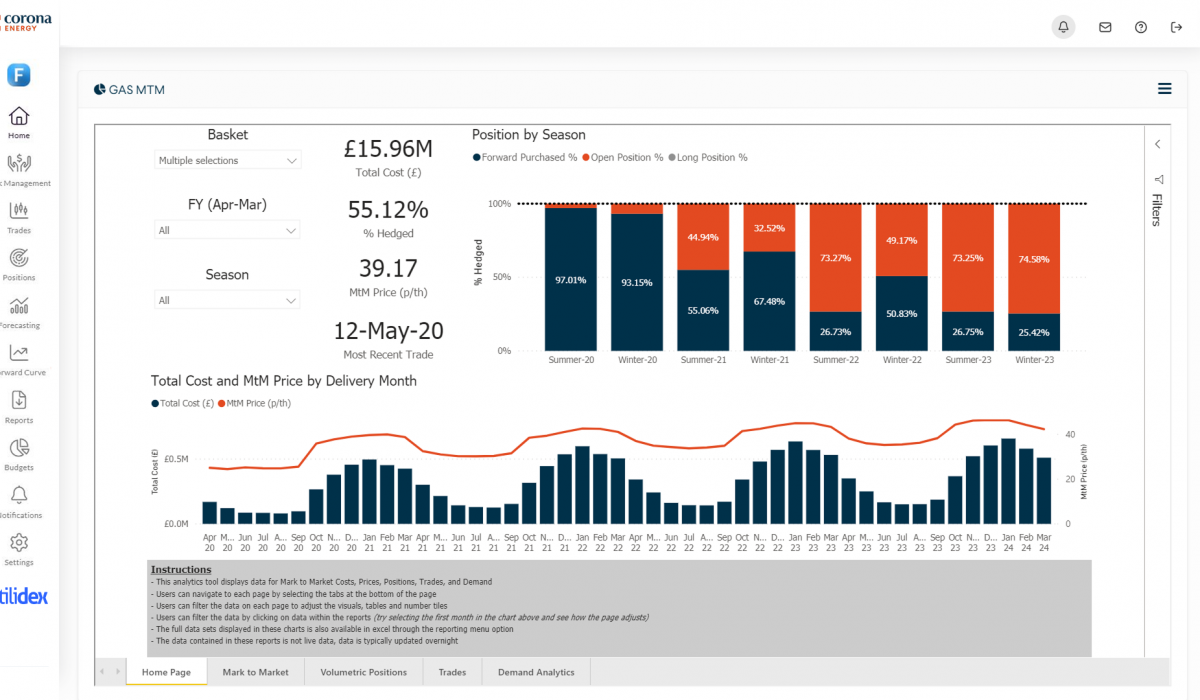Go to Positions in sidebar
The height and width of the screenshot is (700, 1200).
[19, 258]
